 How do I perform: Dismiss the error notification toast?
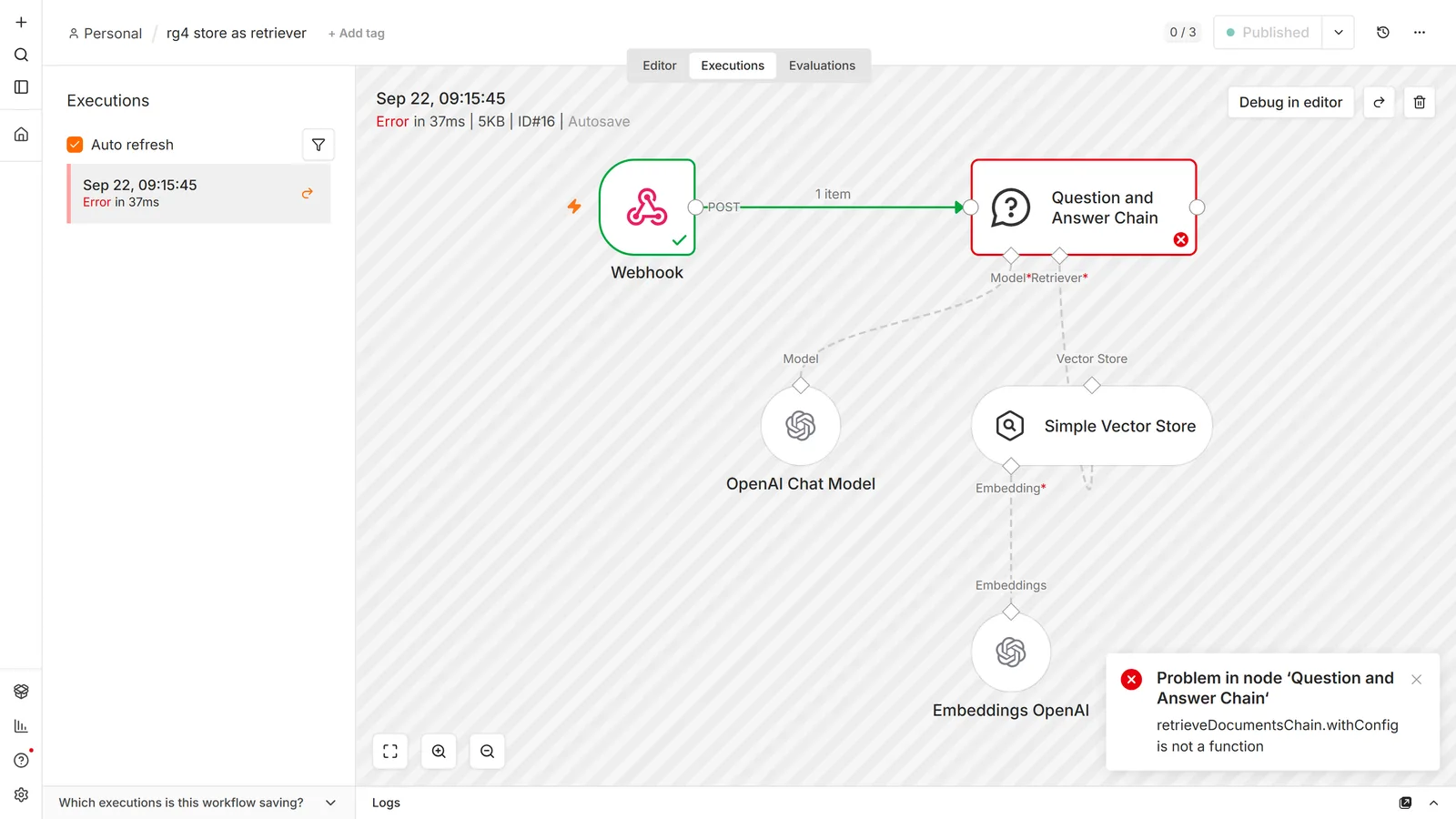[1416, 680]
